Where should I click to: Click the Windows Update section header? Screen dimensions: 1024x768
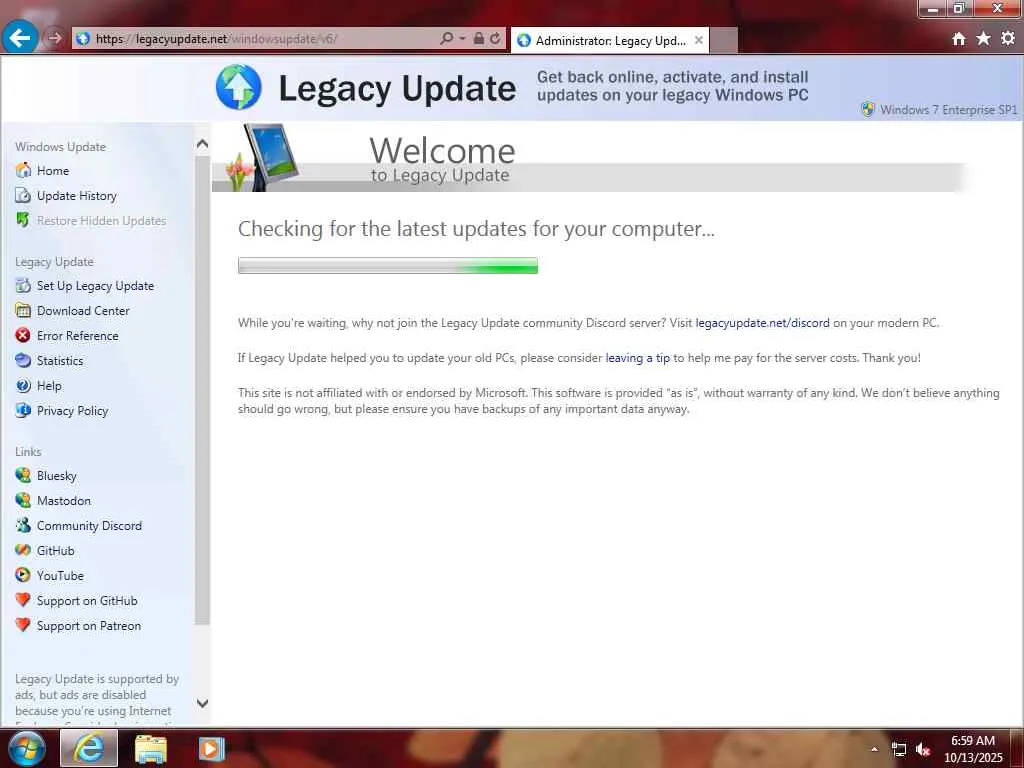coord(60,146)
